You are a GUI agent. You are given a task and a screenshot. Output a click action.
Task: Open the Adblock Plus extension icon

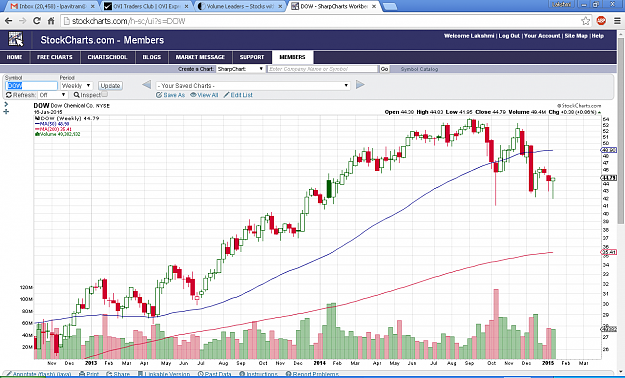tap(601, 21)
